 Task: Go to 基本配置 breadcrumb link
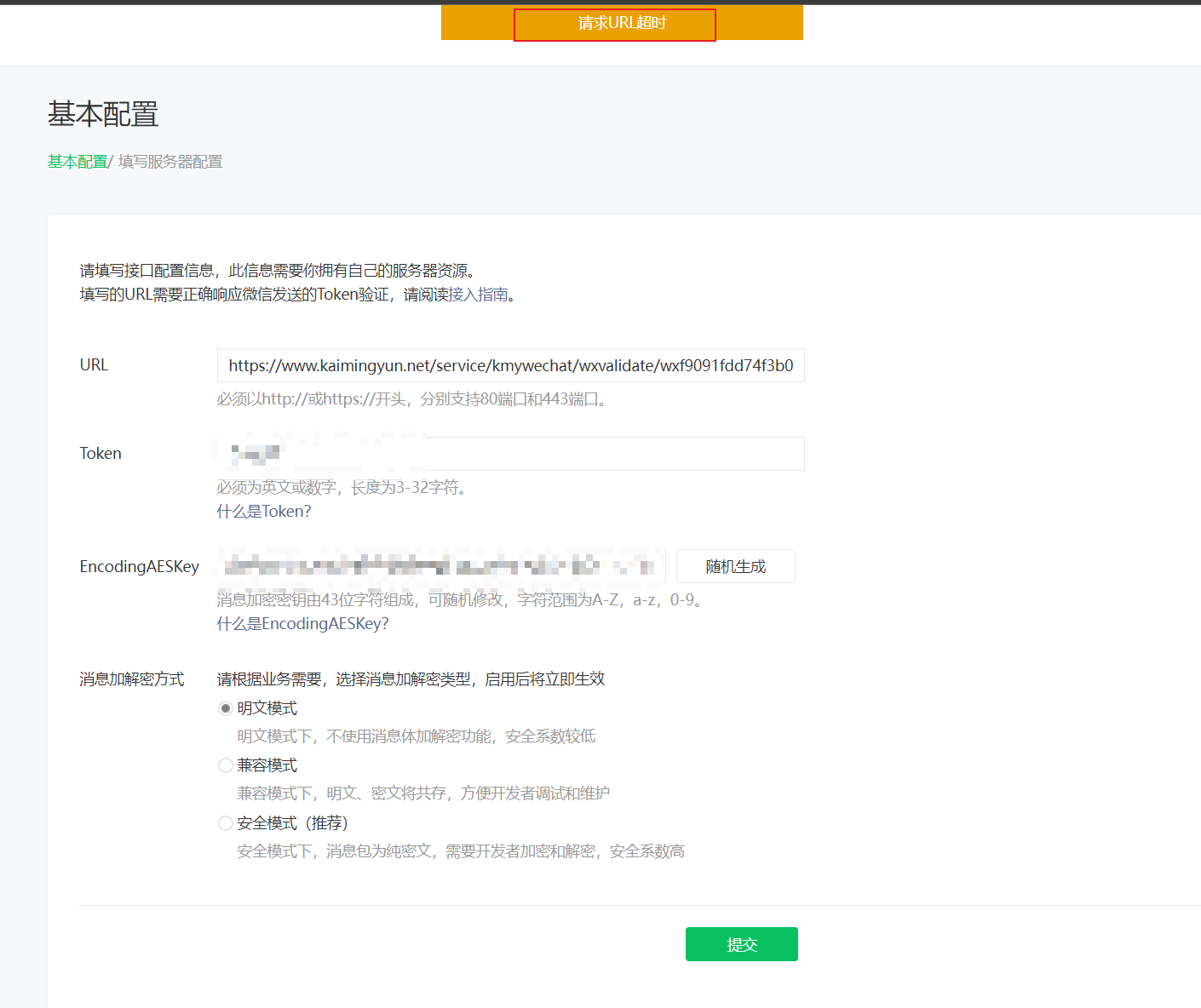pos(78,162)
